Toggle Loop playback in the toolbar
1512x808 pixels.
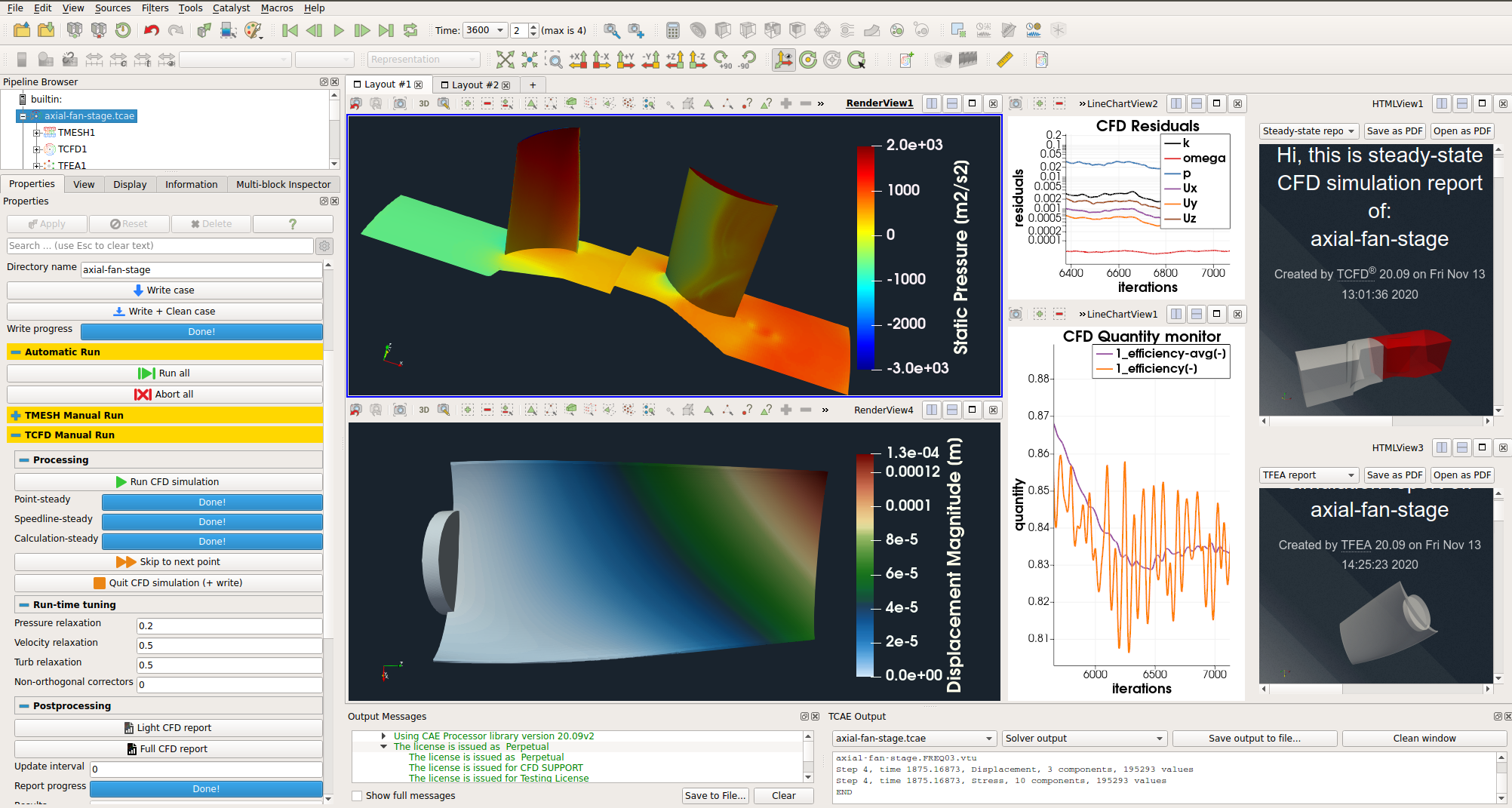(x=410, y=30)
